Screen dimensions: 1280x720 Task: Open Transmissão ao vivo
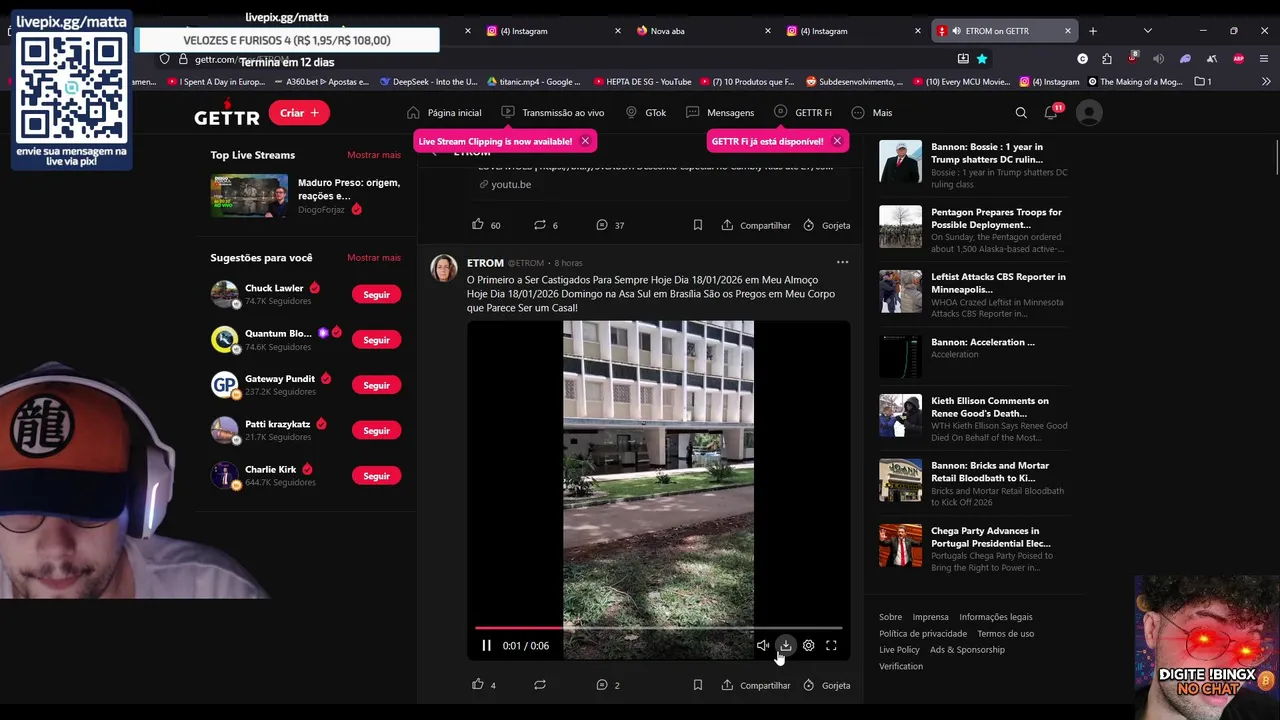(x=552, y=113)
